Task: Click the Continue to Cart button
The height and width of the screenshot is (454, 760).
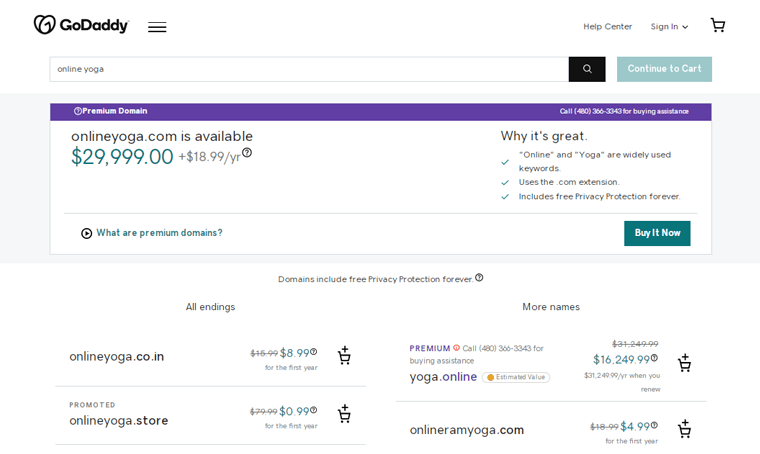Action: click(664, 69)
